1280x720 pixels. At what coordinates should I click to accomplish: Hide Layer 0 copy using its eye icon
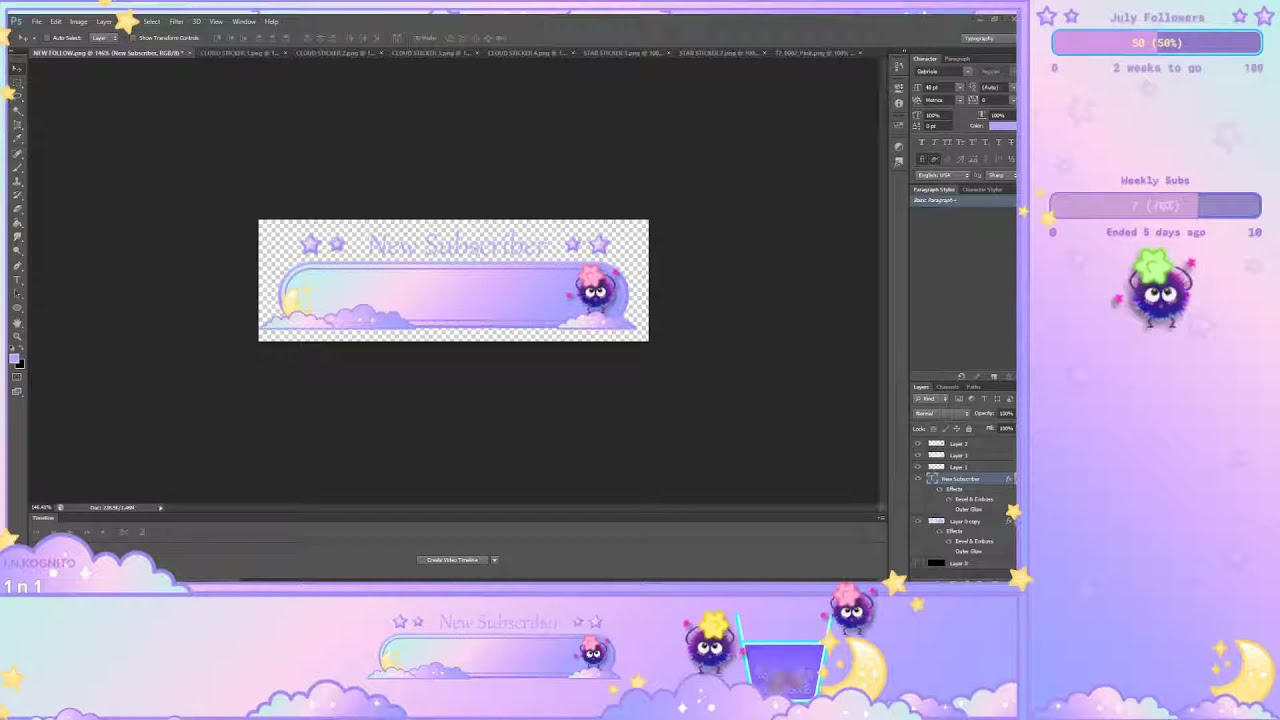pyautogui.click(x=918, y=521)
